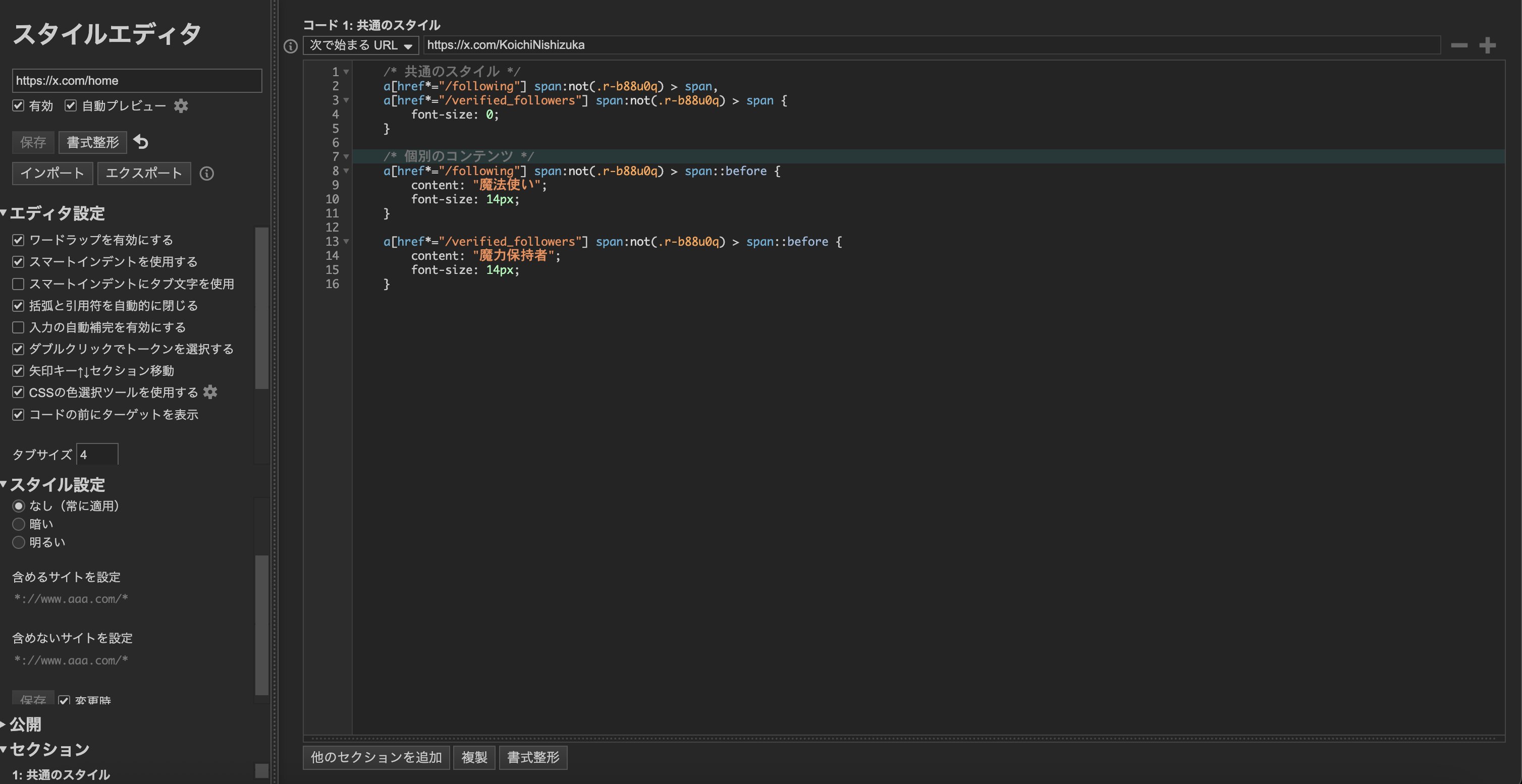Click info icon beside URL type dropdown
This screenshot has height=784, width=1522.
click(290, 45)
